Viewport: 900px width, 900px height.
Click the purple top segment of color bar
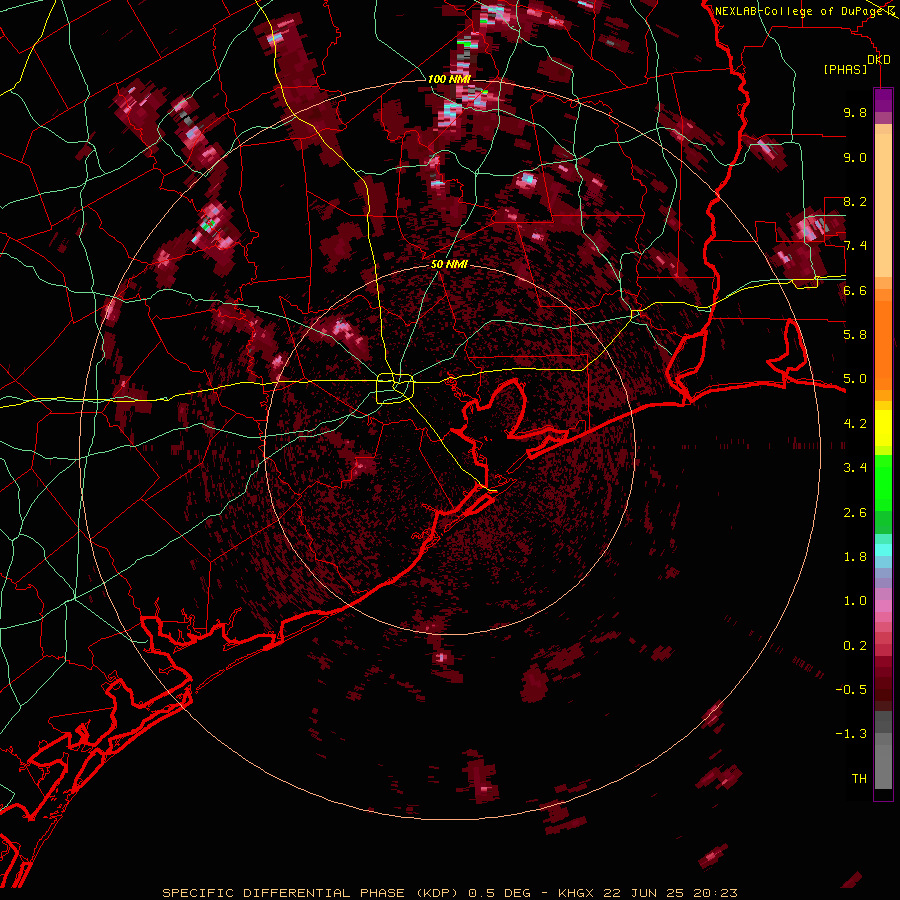coord(883,100)
